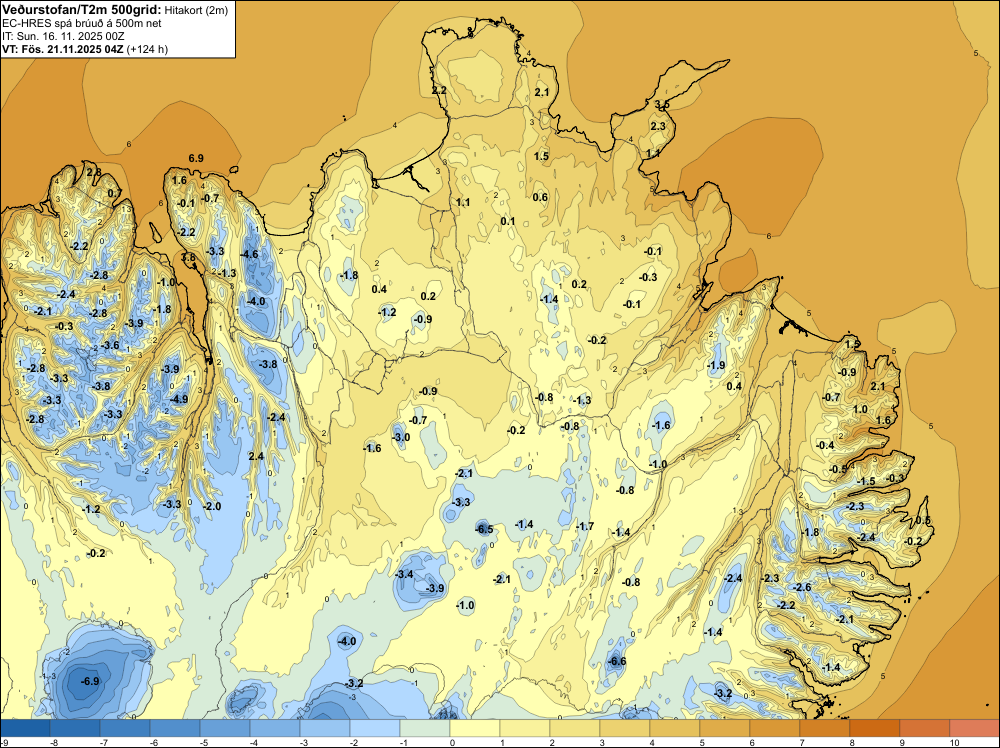Click the legend tick label 0

click(452, 742)
